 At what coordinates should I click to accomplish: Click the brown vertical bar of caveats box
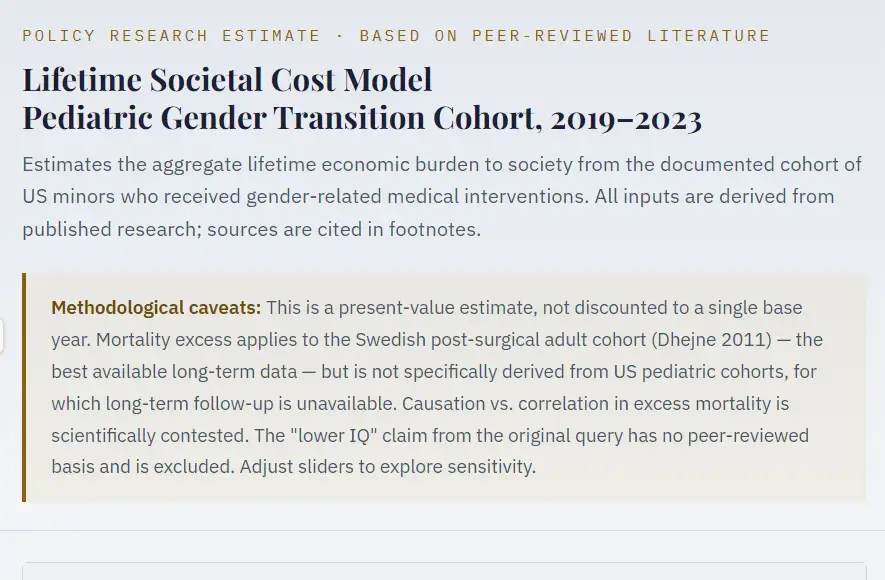click(24, 387)
